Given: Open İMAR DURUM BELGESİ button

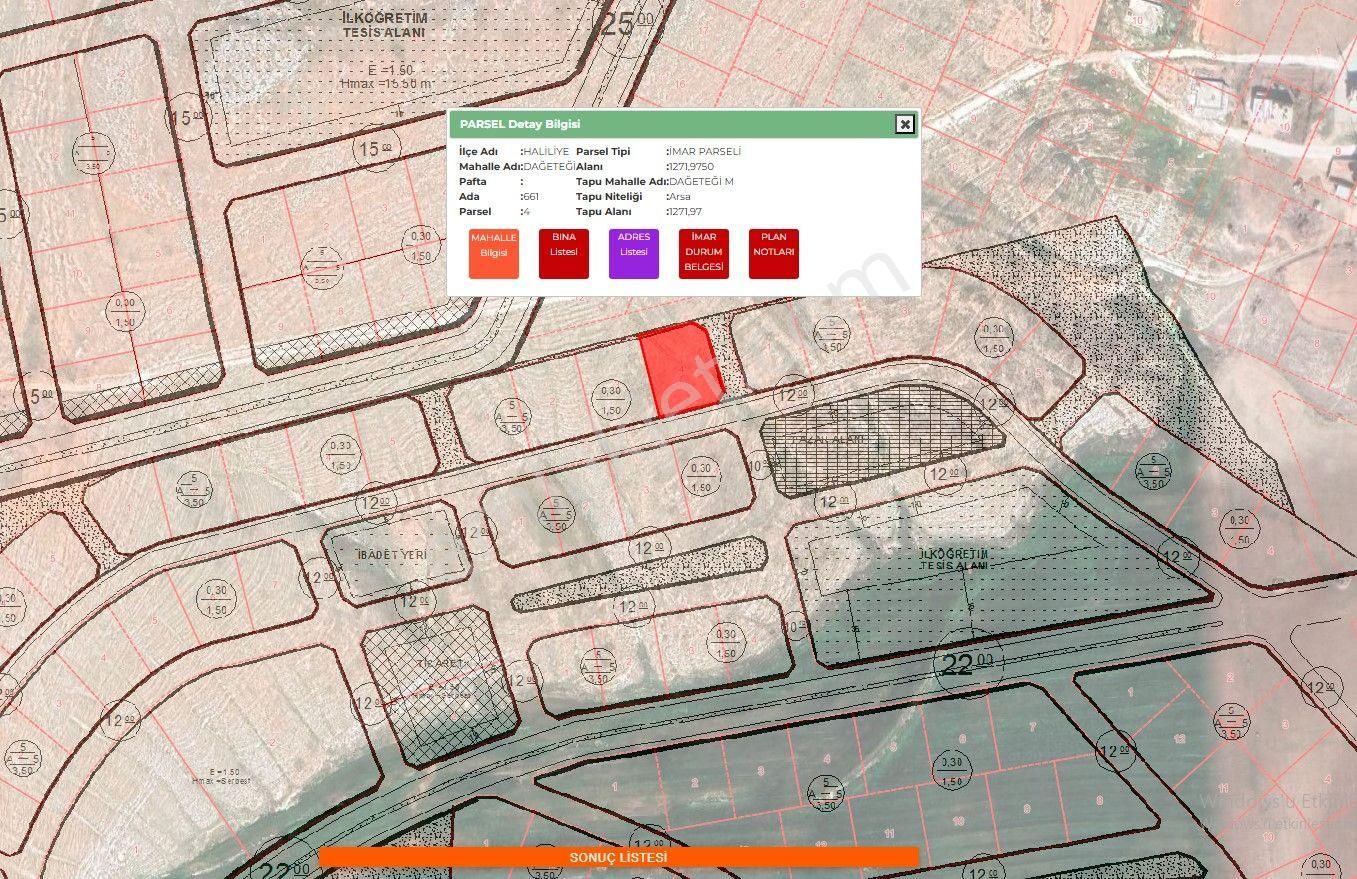Looking at the screenshot, I should [x=704, y=253].
